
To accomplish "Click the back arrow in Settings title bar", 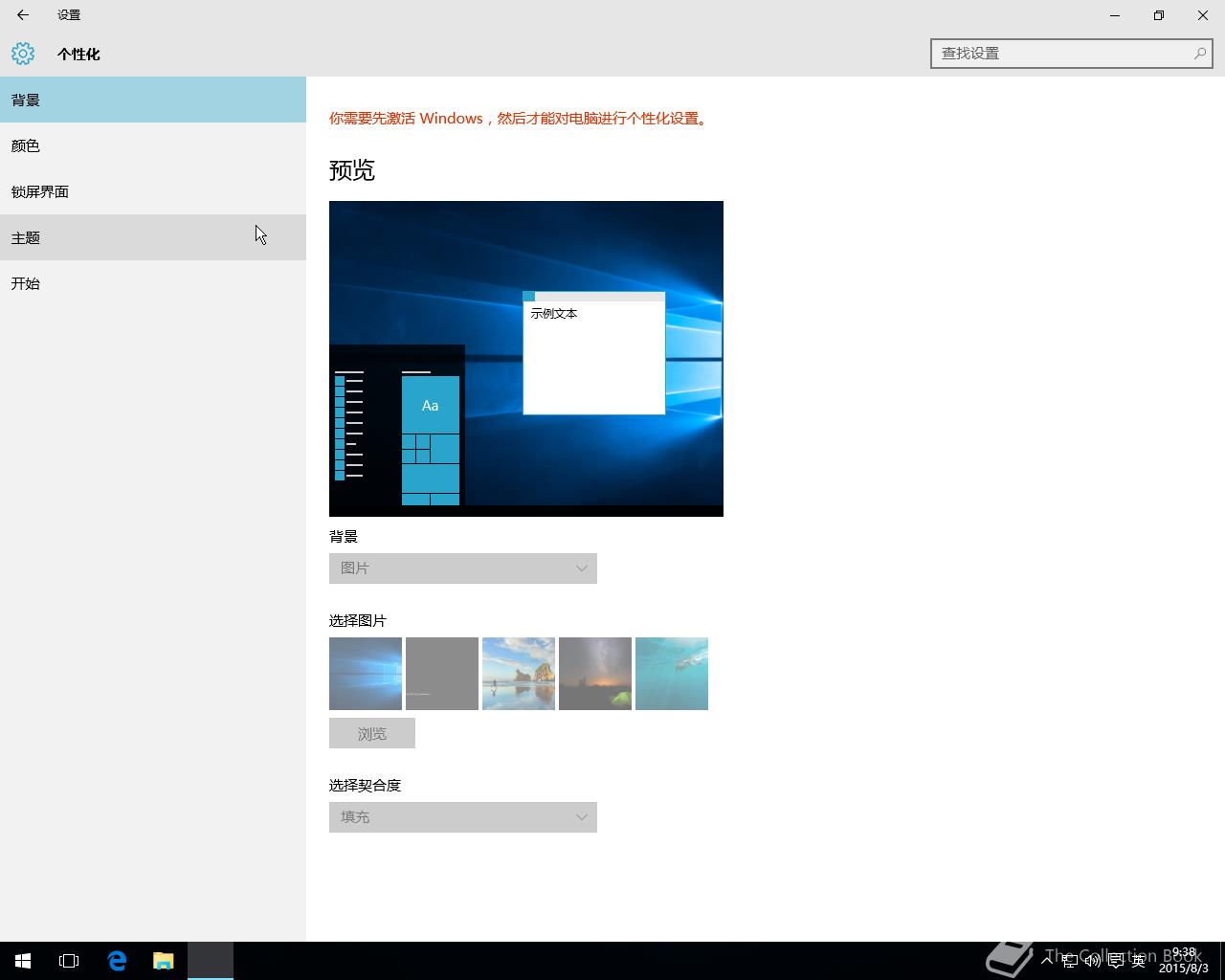I will click(23, 15).
